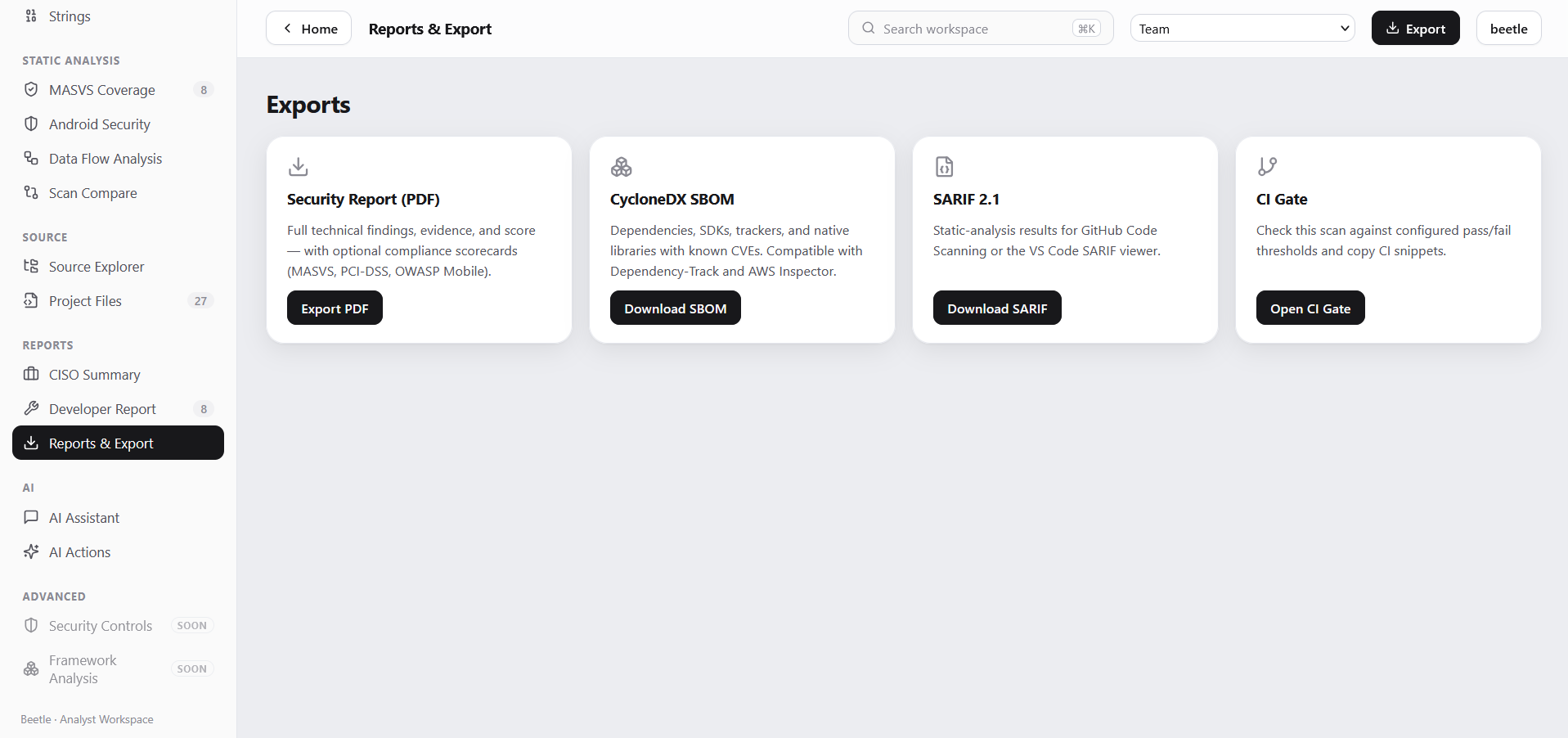Click the Security Controls shield icon
Viewport: 1568px width, 738px height.
(31, 625)
